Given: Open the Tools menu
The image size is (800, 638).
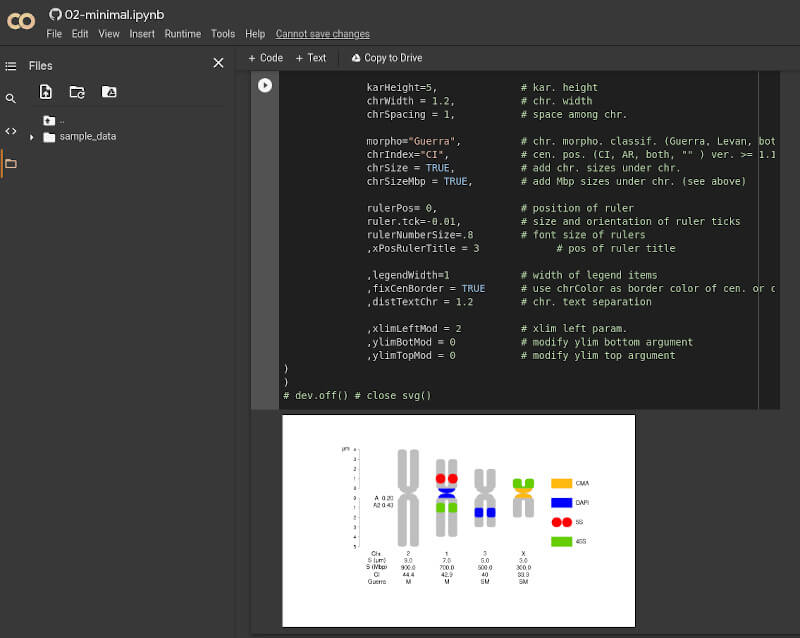Looking at the screenshot, I should point(223,34).
